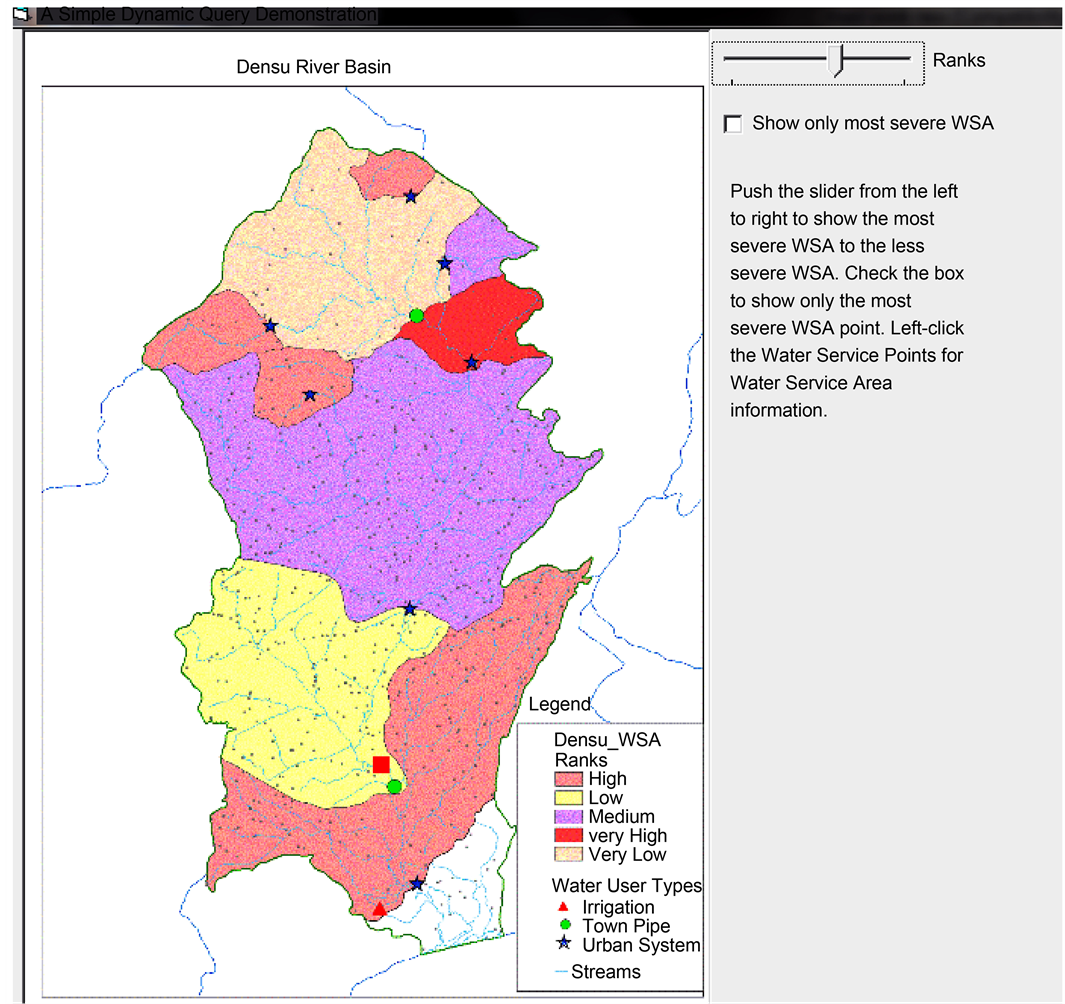The width and height of the screenshot is (1065, 1004).
Task: Enable the Show only most severe WSA checkbox
Action: [x=733, y=124]
